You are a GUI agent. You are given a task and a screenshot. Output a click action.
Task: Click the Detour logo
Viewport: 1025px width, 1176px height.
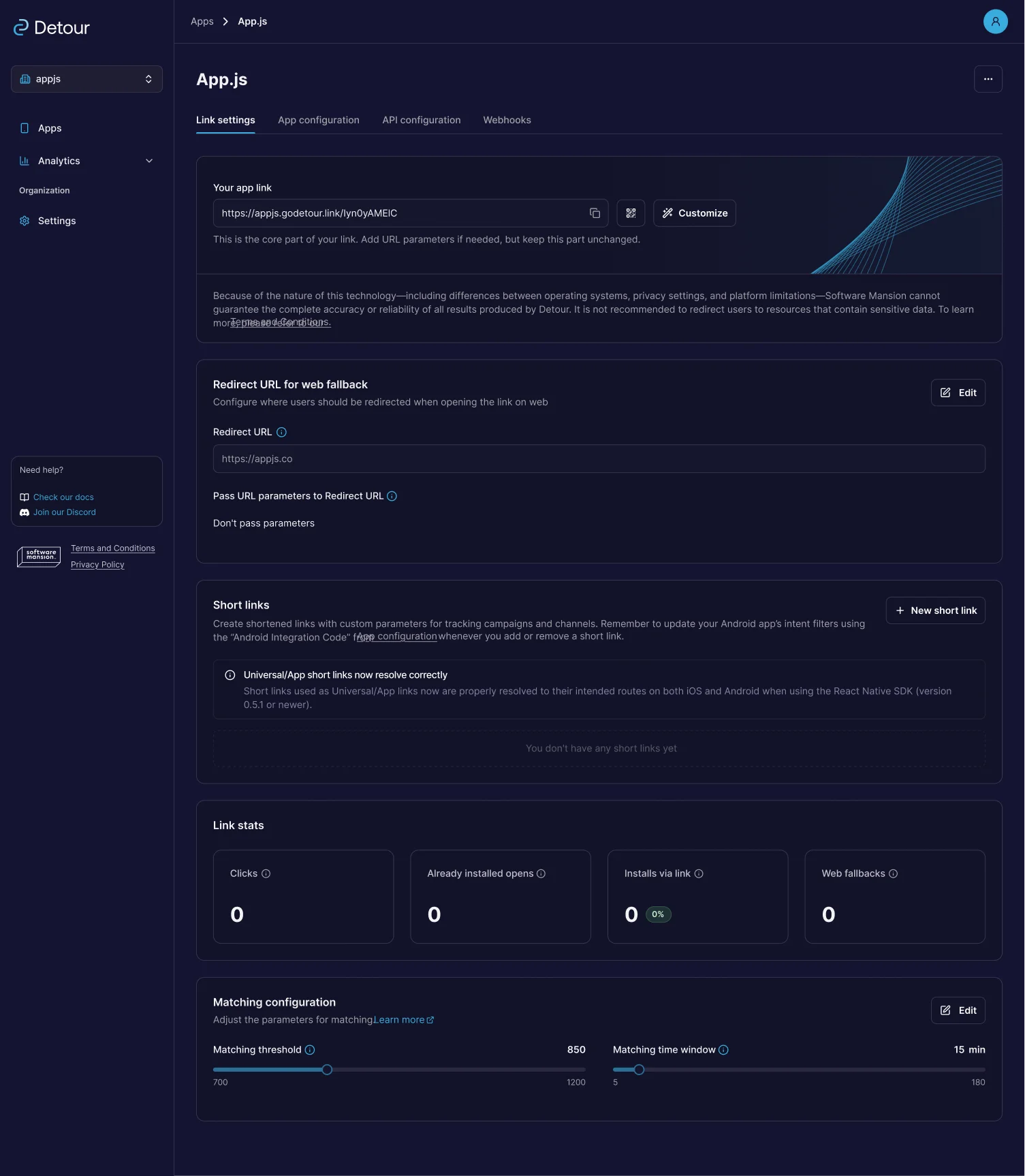click(52, 27)
